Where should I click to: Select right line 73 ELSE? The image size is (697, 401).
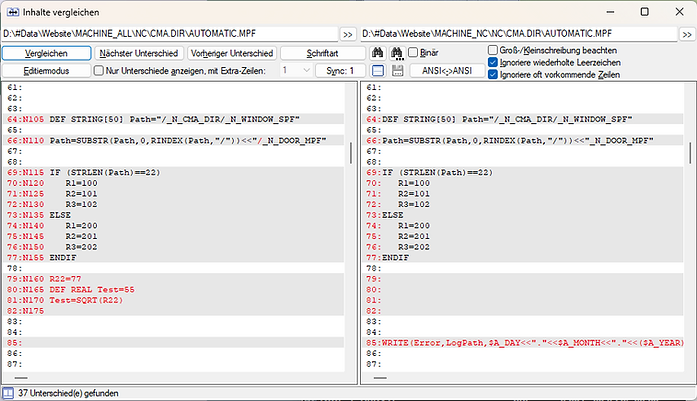pos(523,215)
